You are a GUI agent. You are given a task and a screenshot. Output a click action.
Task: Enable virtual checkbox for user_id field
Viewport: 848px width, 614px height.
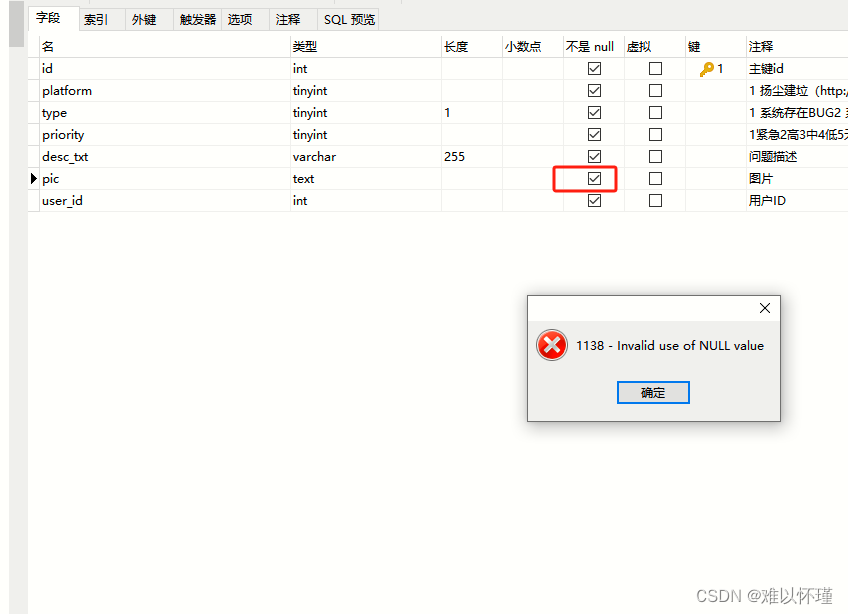pos(655,201)
